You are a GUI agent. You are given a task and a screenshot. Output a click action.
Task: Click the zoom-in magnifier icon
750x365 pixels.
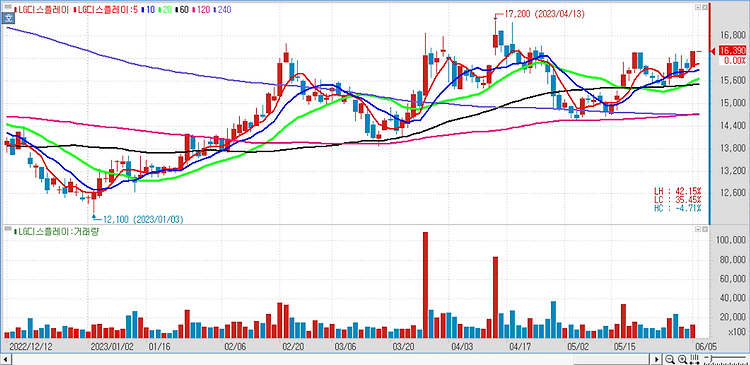682,359
